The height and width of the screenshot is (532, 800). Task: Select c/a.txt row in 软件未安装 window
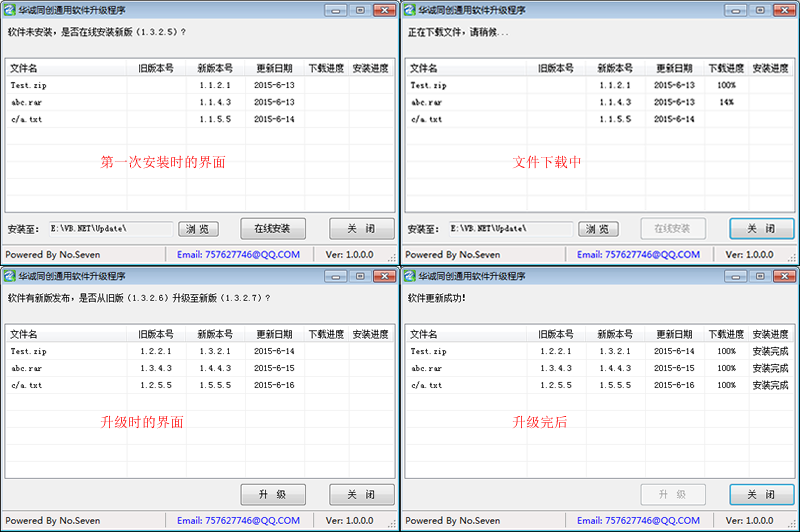click(x=199, y=119)
